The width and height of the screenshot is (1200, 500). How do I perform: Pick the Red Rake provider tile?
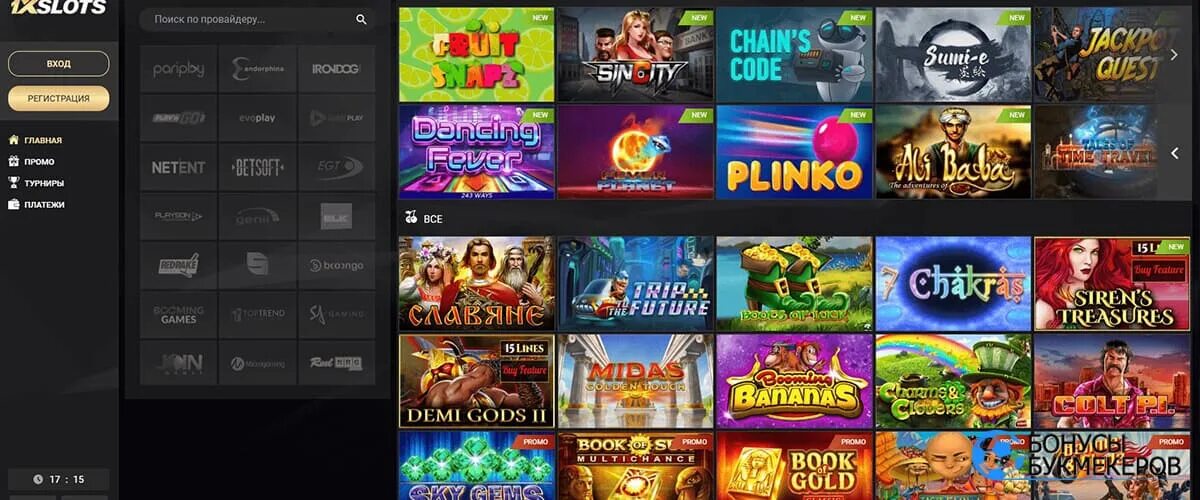click(178, 265)
